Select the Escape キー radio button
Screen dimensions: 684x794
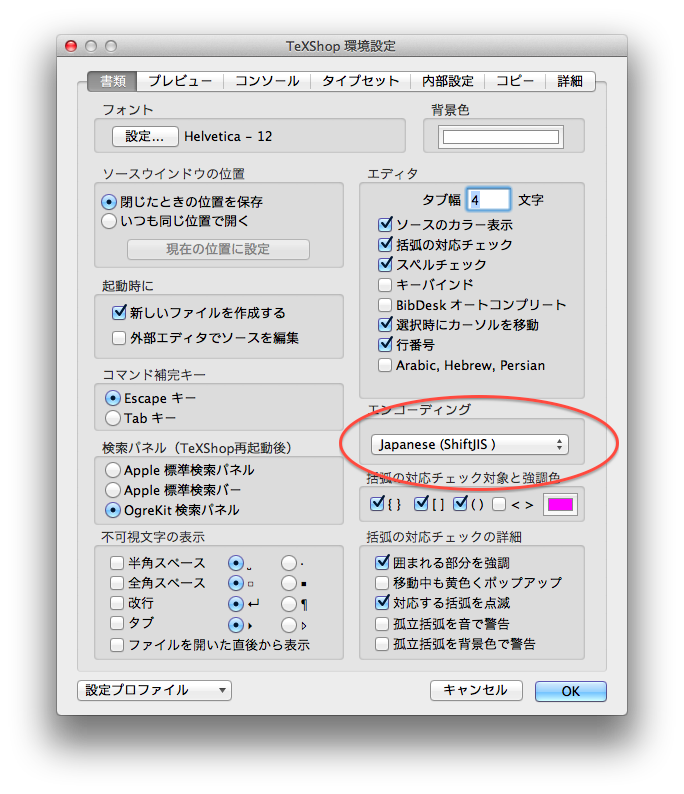click(x=113, y=399)
